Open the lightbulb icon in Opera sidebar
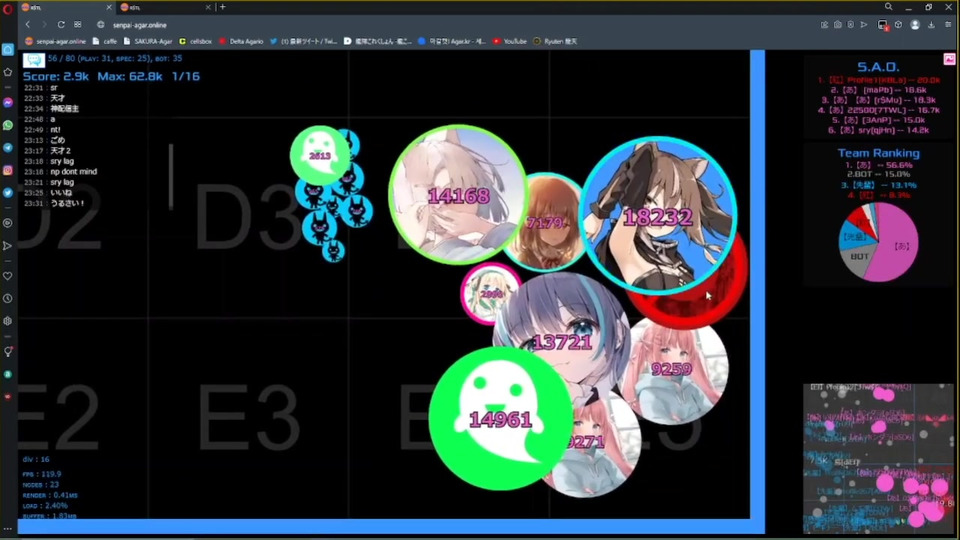960x540 pixels. click(8, 351)
